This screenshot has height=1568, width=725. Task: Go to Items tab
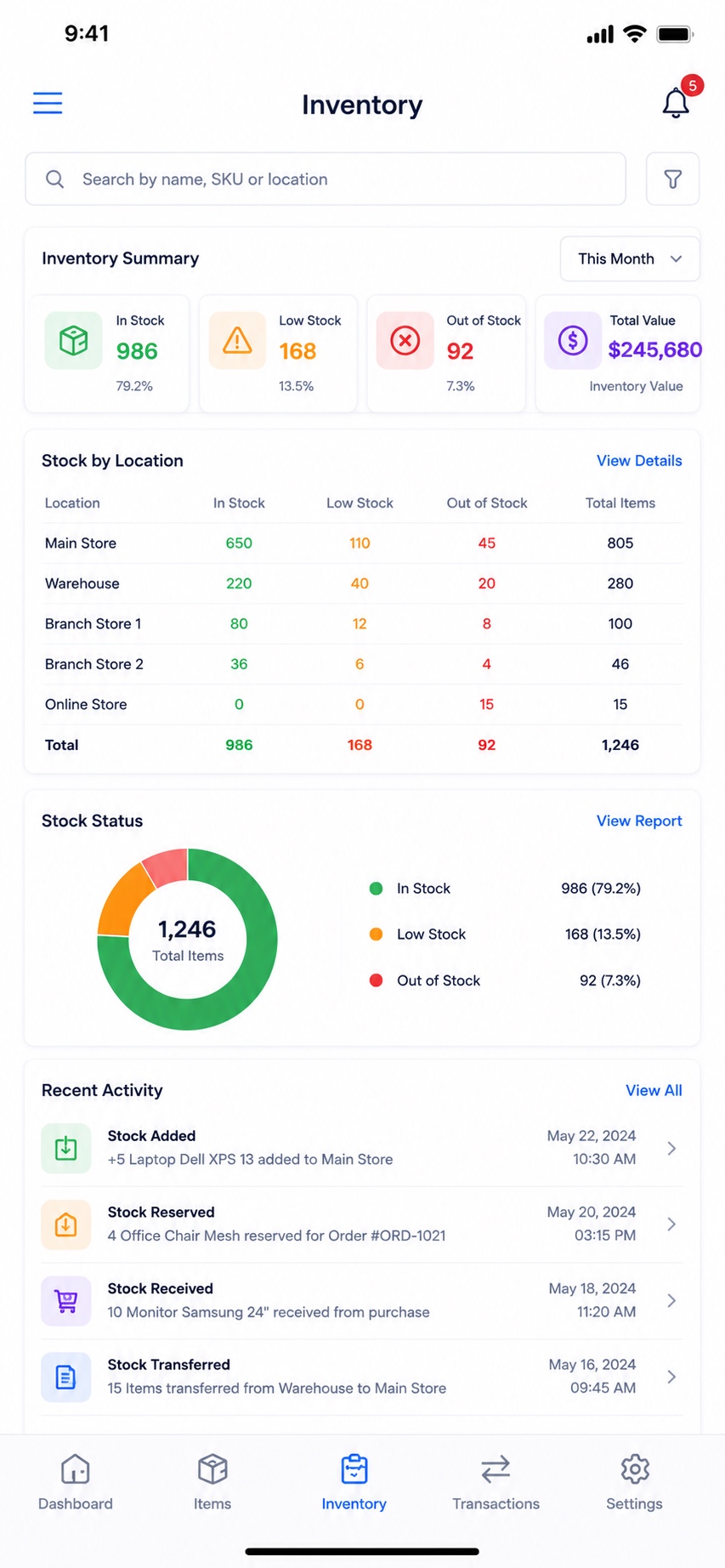(212, 1482)
